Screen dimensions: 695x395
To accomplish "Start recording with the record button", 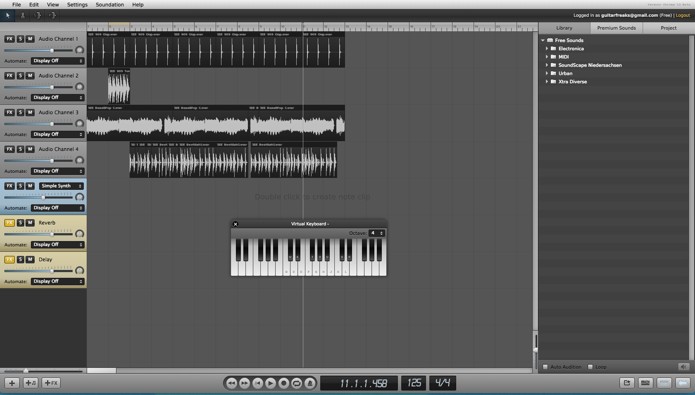I will point(284,383).
